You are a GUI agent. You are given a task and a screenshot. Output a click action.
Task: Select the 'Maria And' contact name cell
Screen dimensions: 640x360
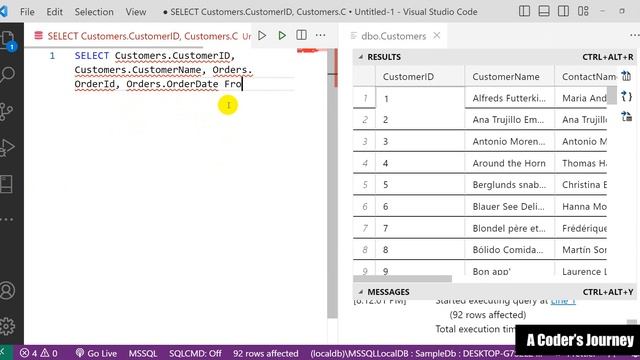[x=581, y=98]
